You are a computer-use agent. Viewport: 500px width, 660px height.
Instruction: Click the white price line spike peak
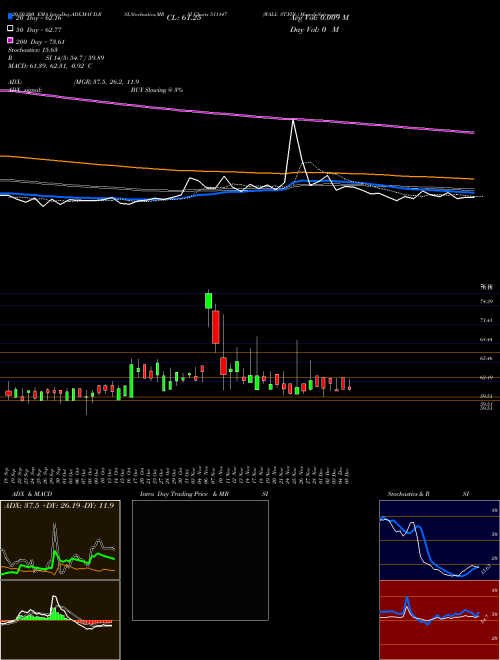pyautogui.click(x=293, y=121)
